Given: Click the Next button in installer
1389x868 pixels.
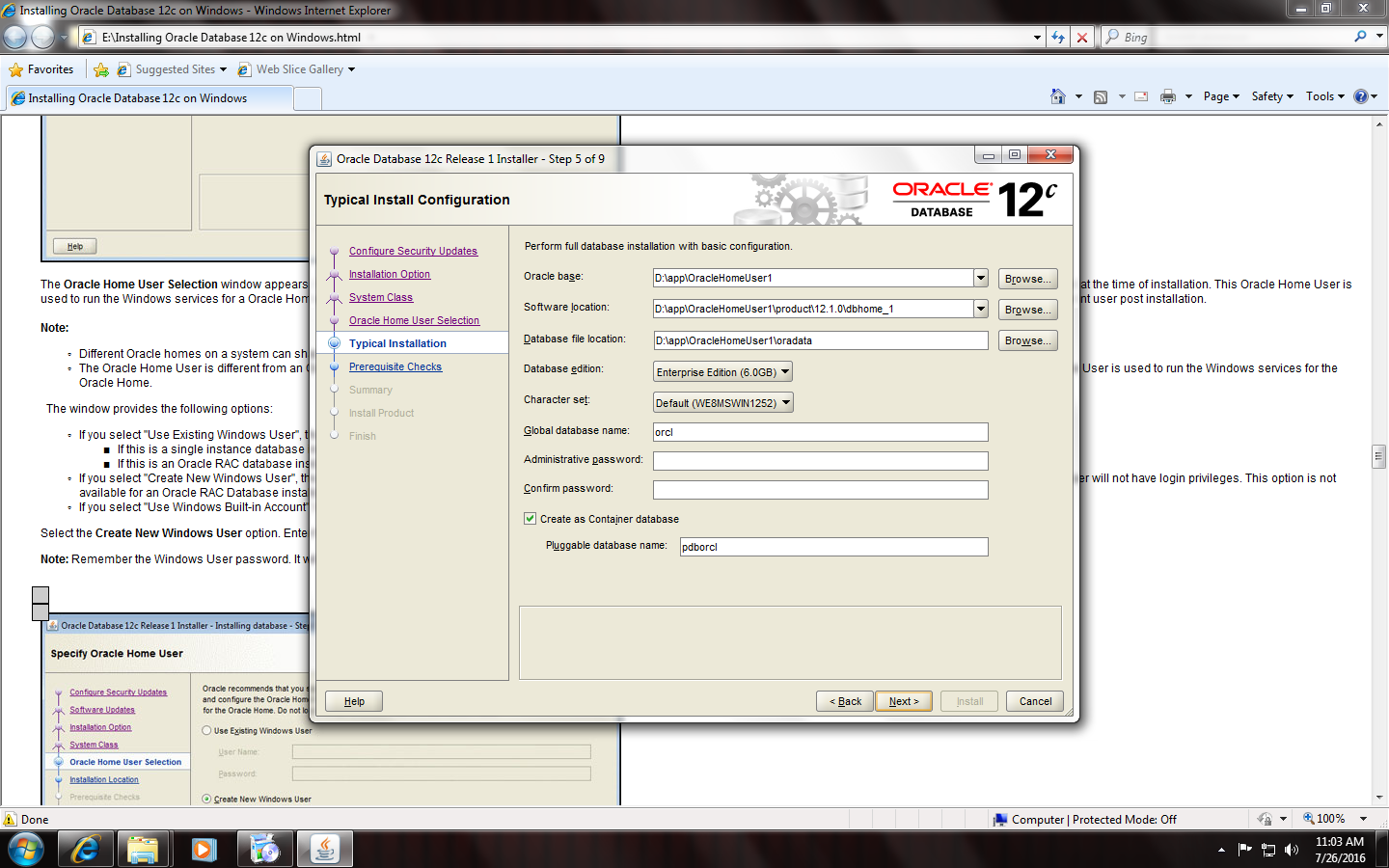Looking at the screenshot, I should click(904, 701).
